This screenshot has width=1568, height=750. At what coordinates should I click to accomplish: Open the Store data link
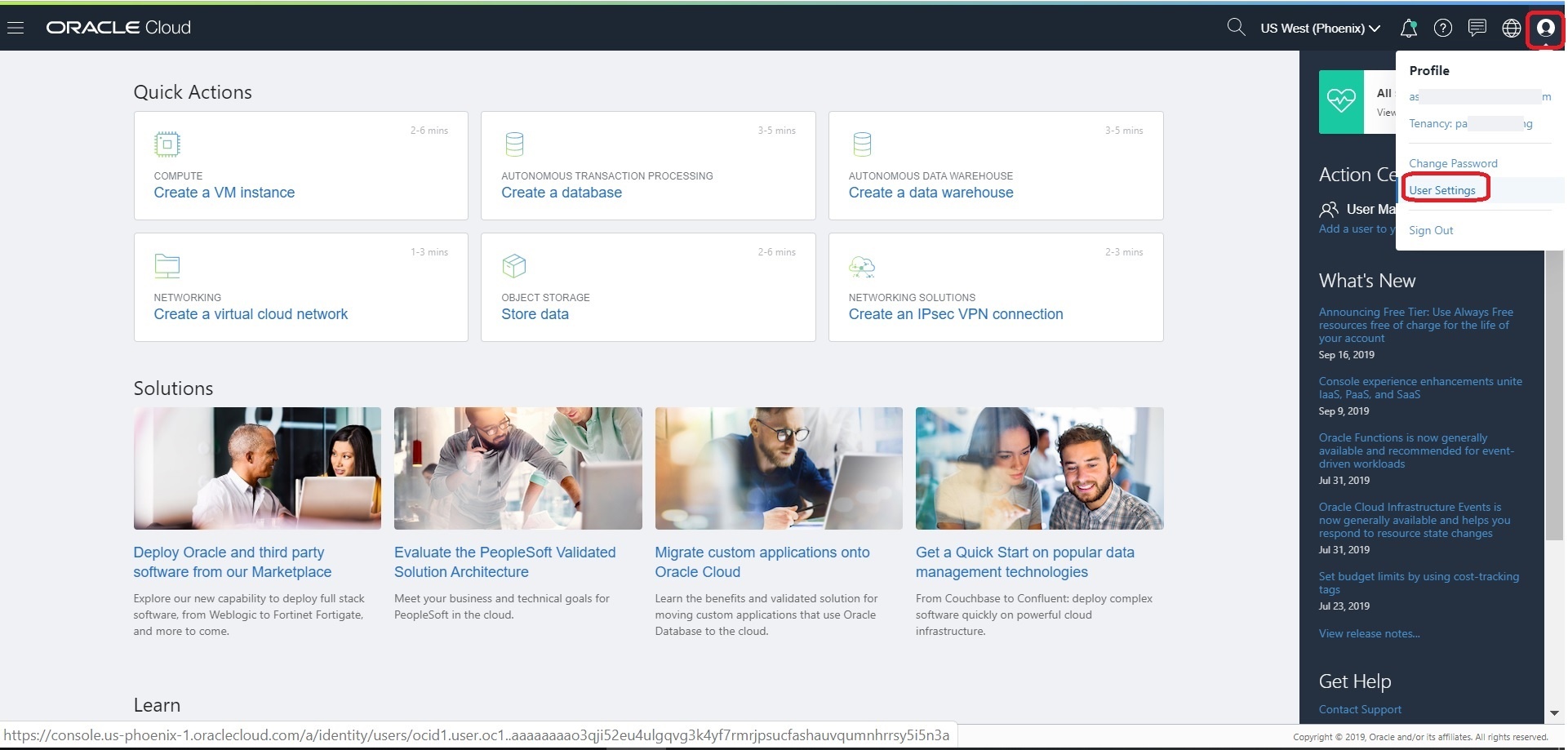coord(535,314)
